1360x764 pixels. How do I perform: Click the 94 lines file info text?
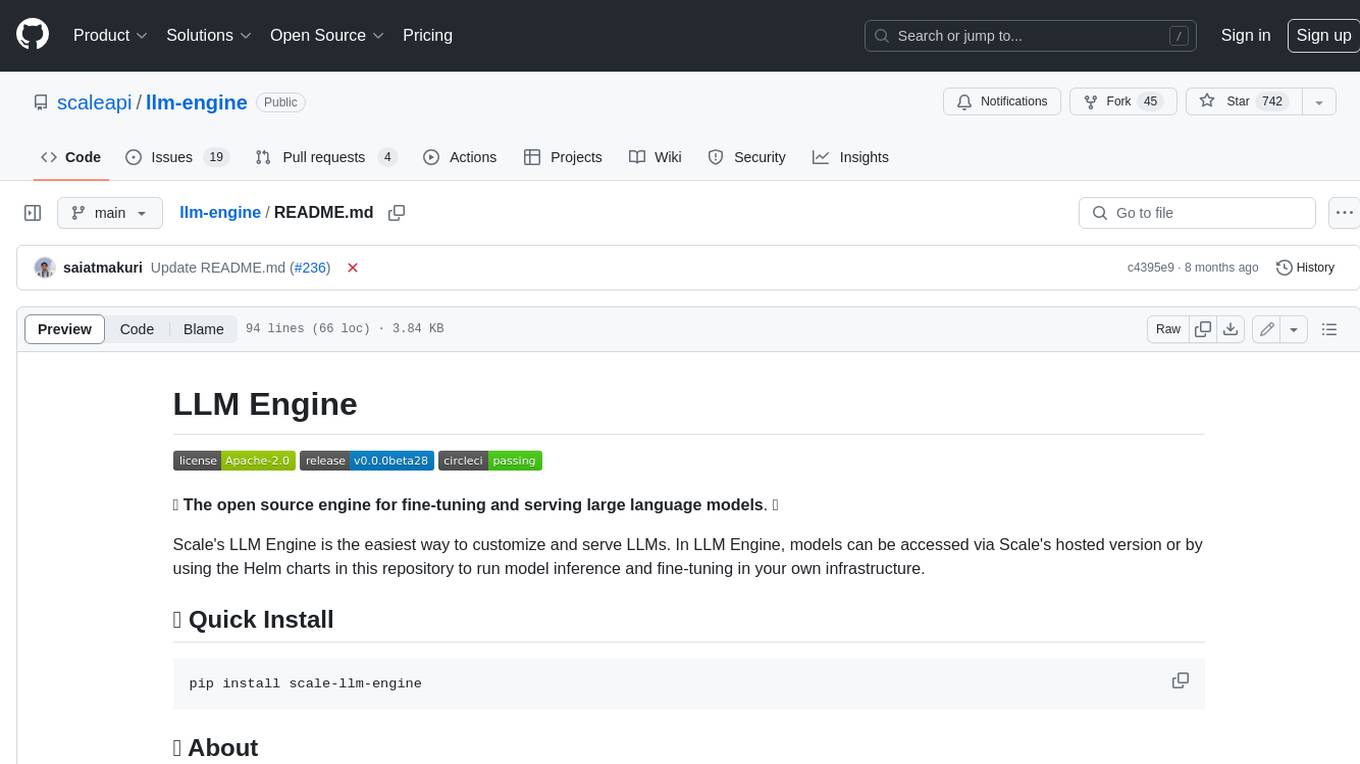coord(344,329)
